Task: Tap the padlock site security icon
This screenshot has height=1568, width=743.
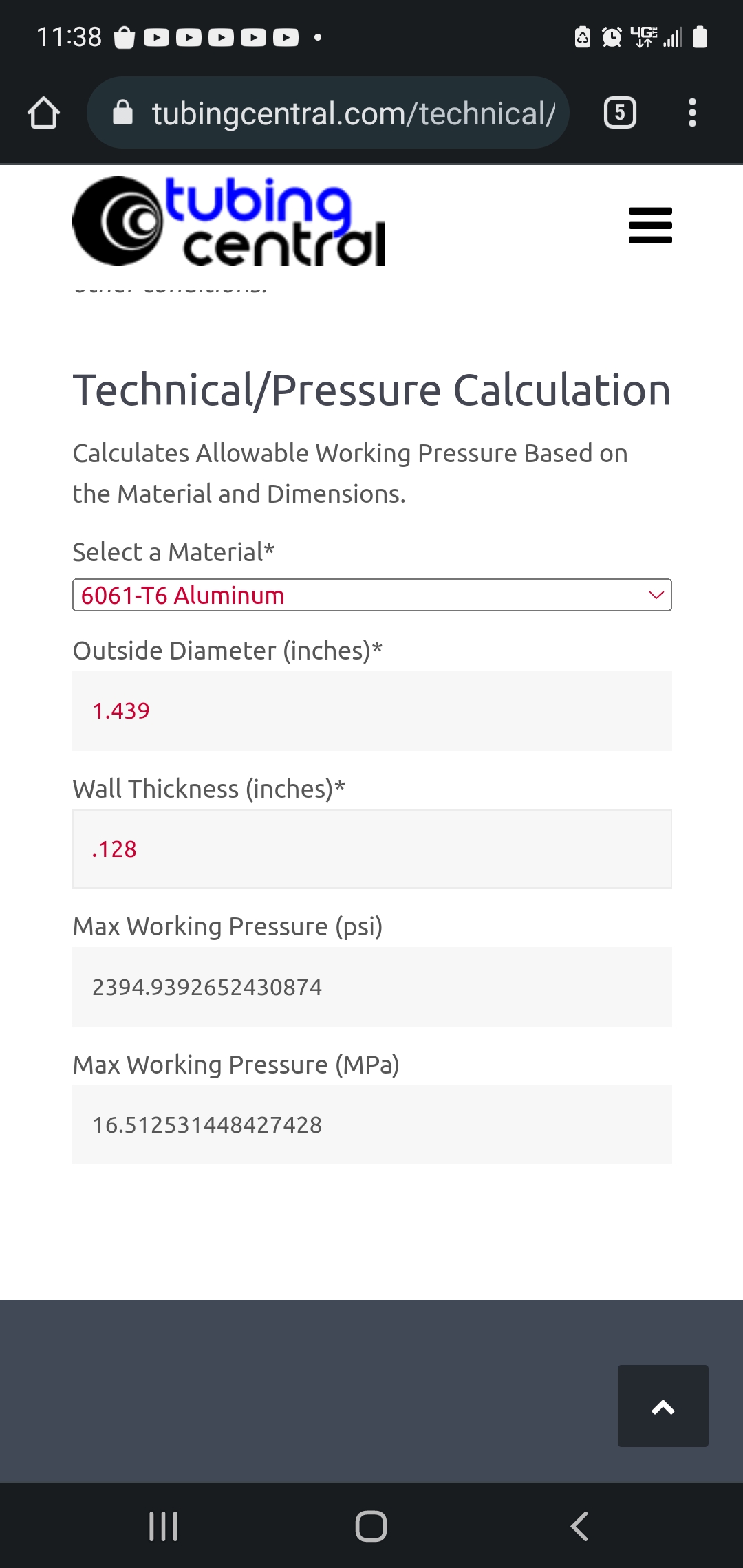Action: [x=122, y=112]
